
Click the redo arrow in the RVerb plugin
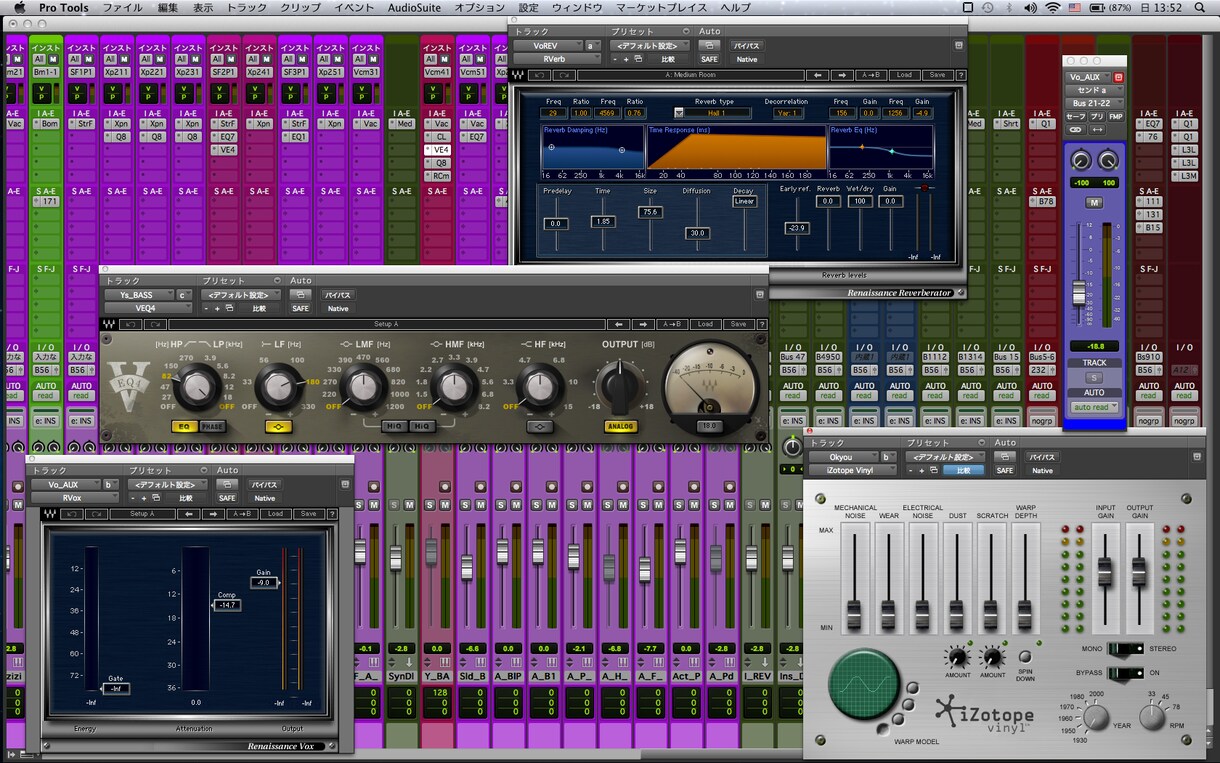(565, 75)
